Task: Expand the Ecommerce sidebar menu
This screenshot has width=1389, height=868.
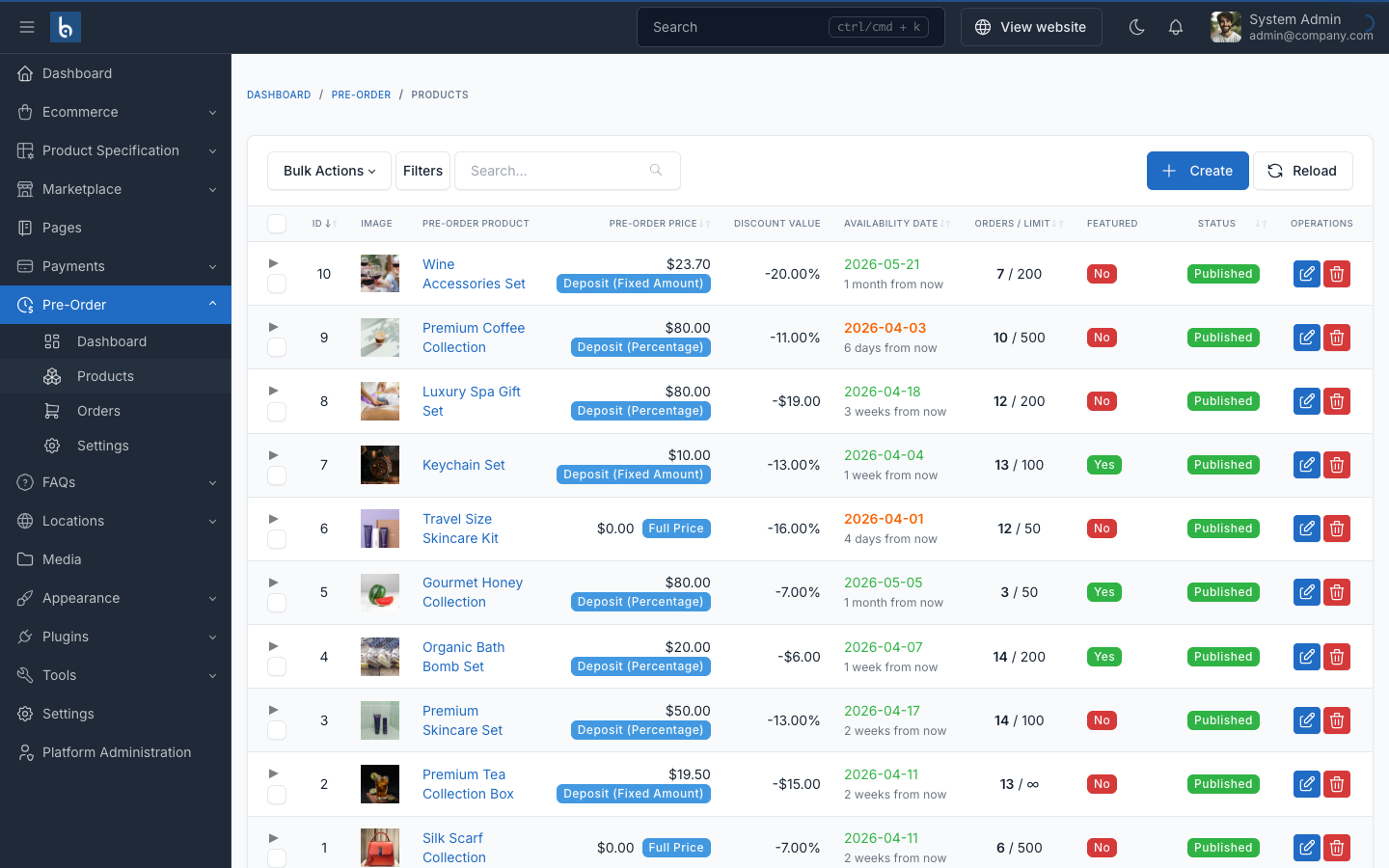Action: (x=116, y=112)
